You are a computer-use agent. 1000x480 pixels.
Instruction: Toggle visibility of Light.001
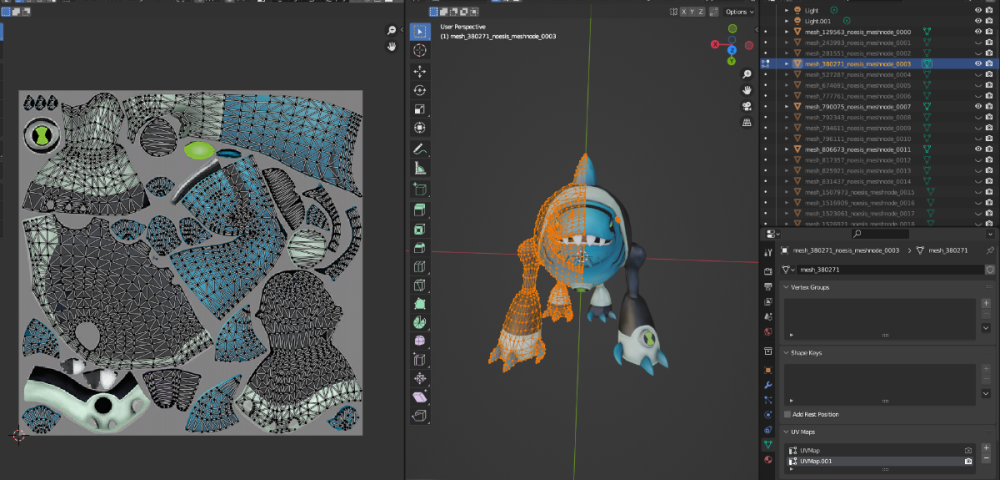pos(978,21)
